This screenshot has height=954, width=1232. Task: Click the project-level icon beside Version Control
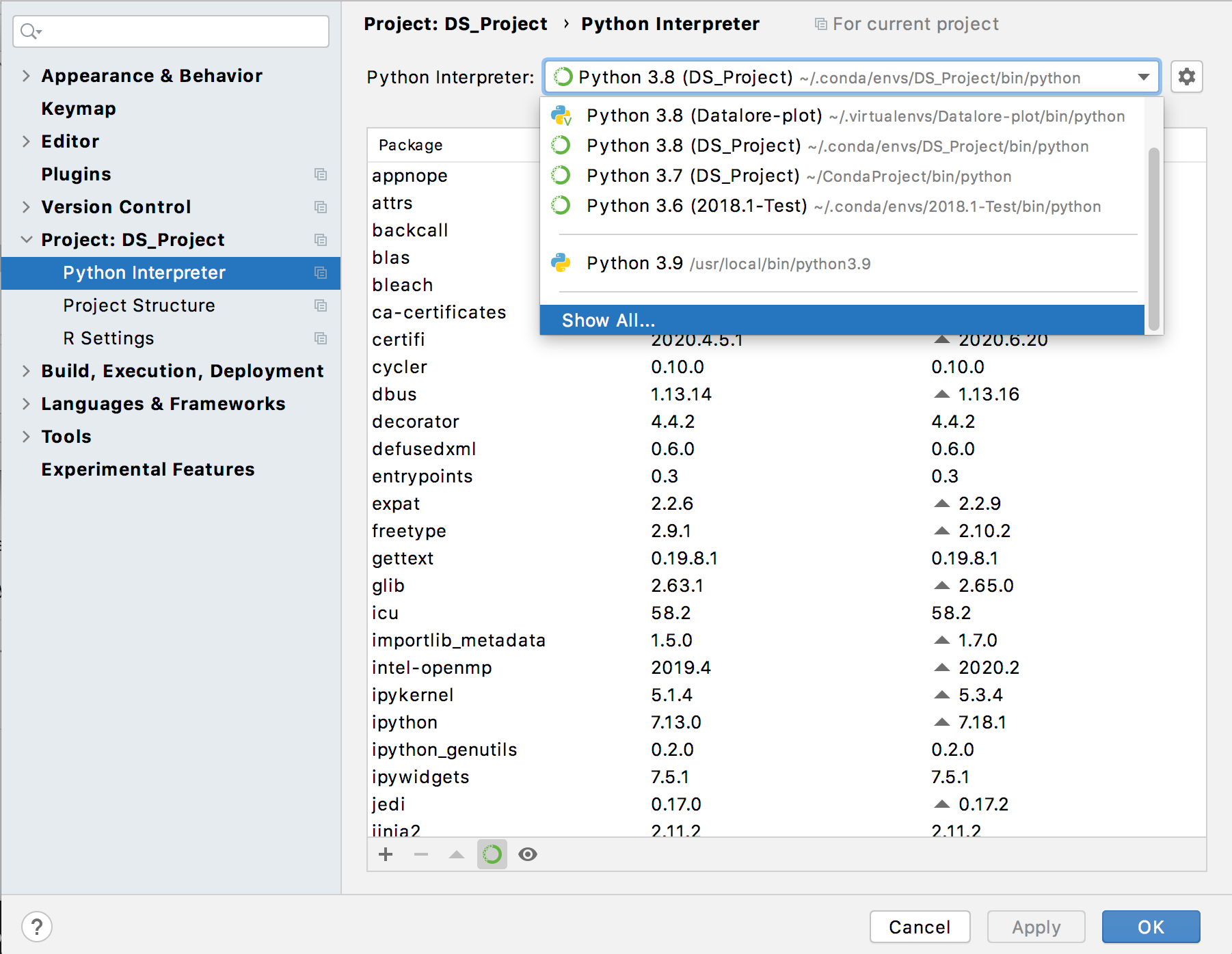[320, 207]
